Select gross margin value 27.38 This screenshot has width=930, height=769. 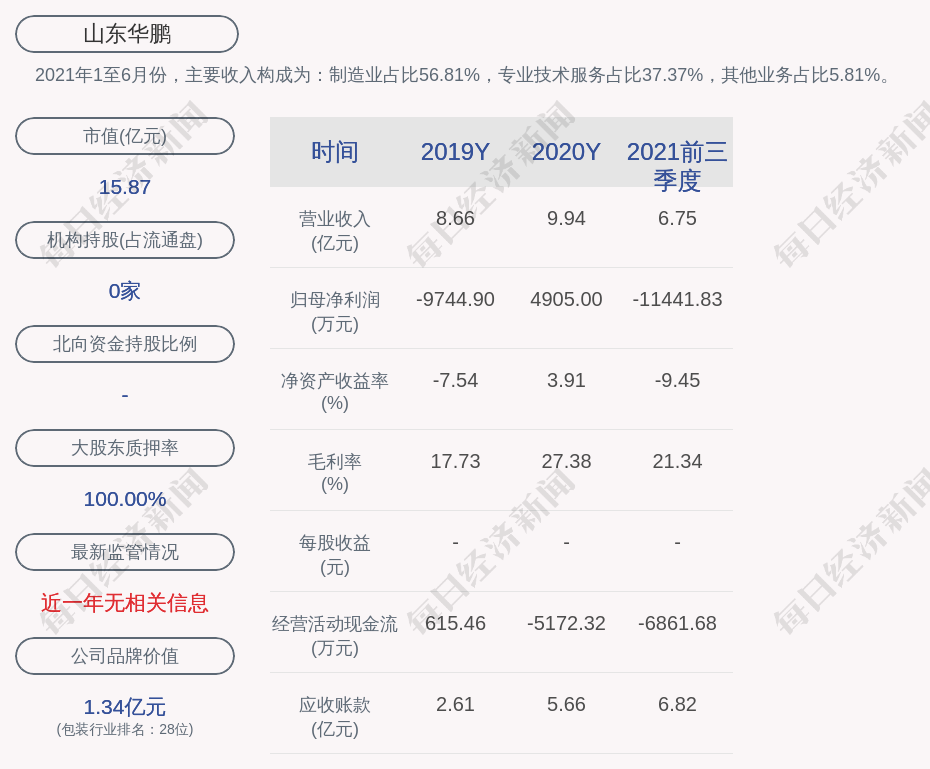[566, 461]
